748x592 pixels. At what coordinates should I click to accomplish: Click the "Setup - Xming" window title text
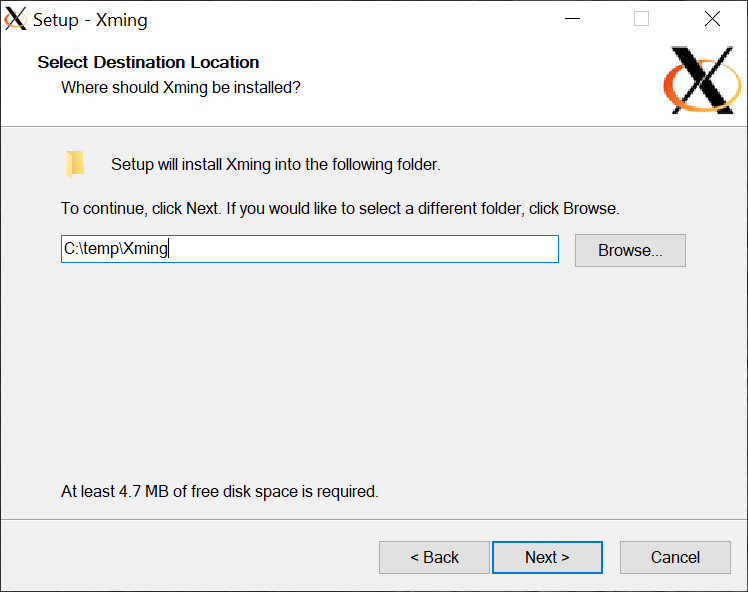pyautogui.click(x=90, y=20)
